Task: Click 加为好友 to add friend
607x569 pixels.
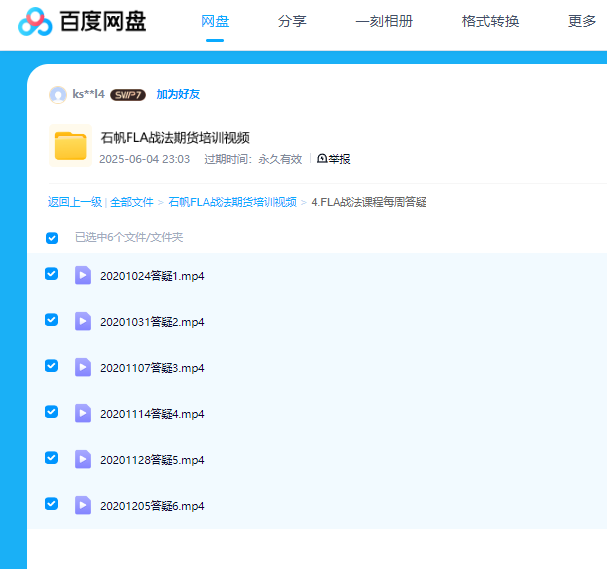Action: pos(178,95)
